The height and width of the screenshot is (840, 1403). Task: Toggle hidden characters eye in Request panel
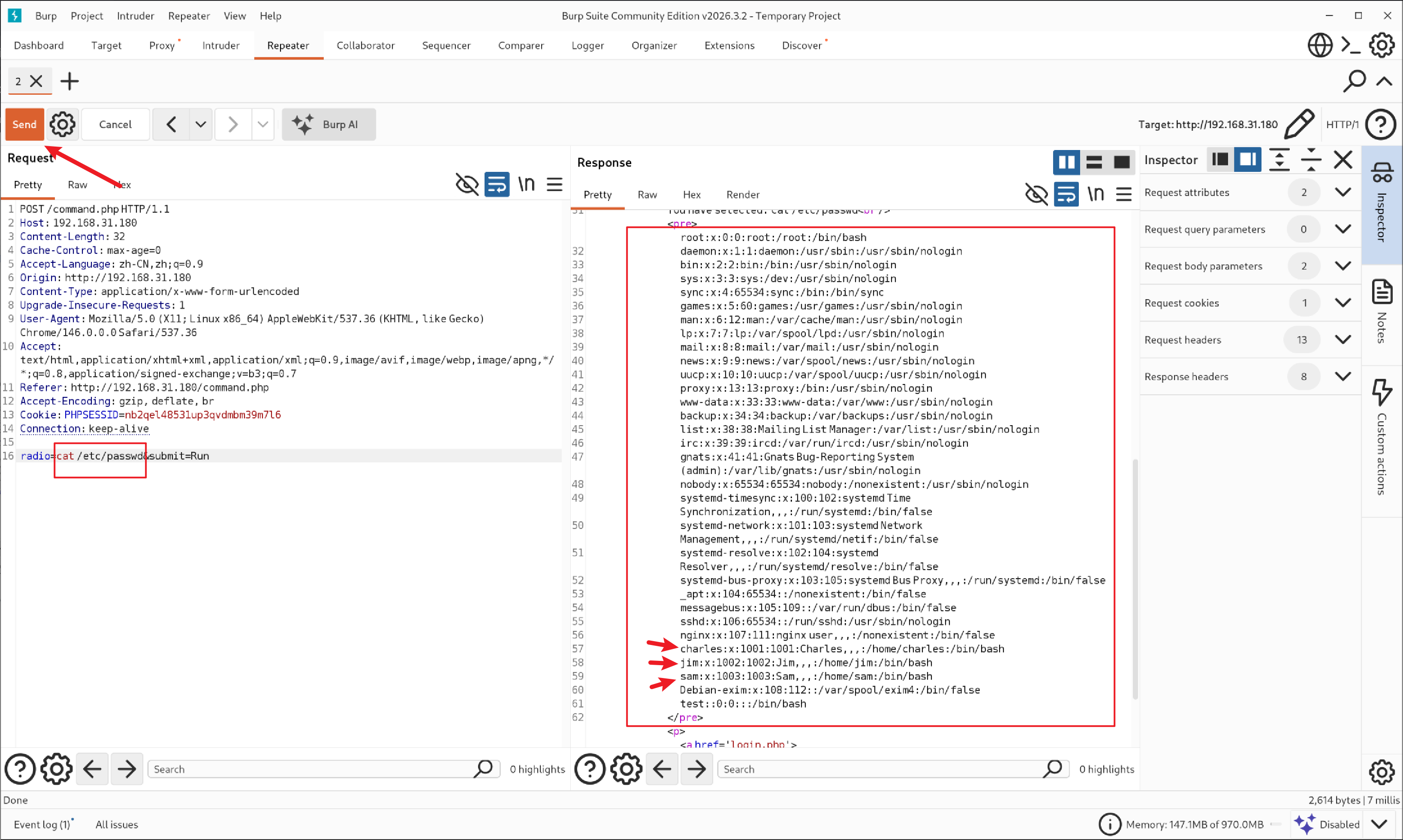pos(467,184)
